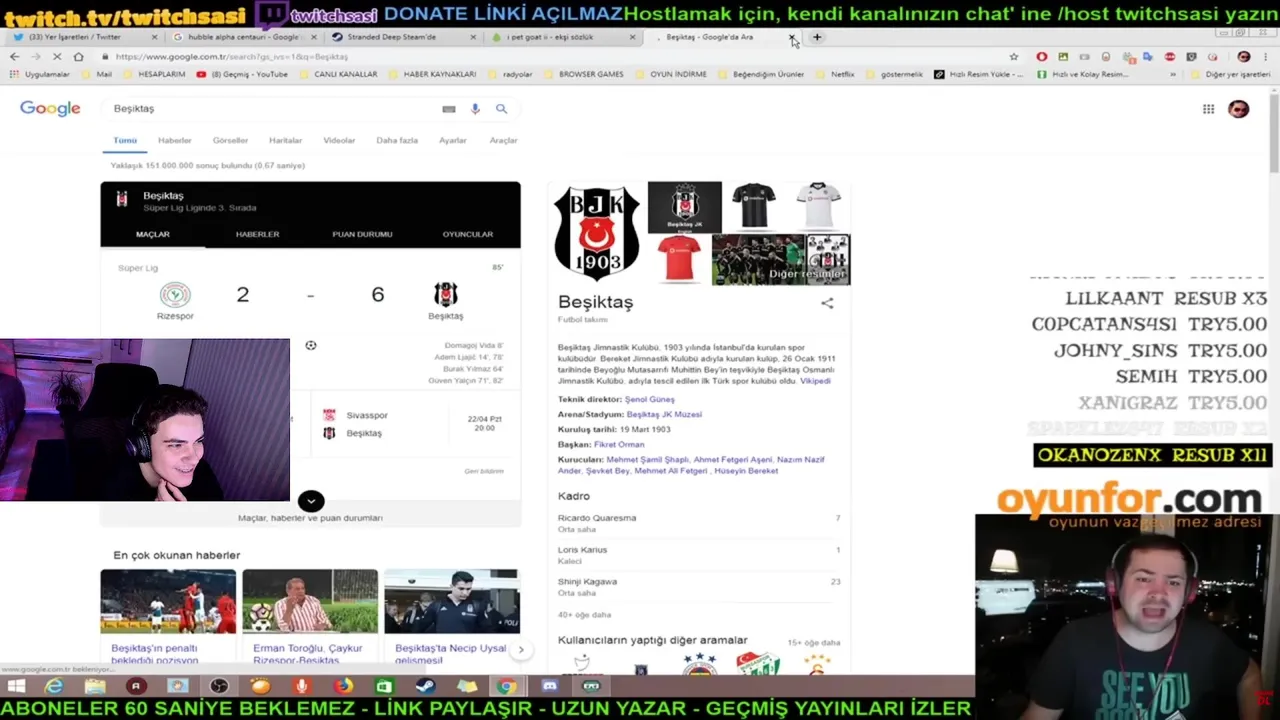1280x720 pixels.
Task: Click the Opera extension icon in toolbar
Action: [x=1041, y=57]
